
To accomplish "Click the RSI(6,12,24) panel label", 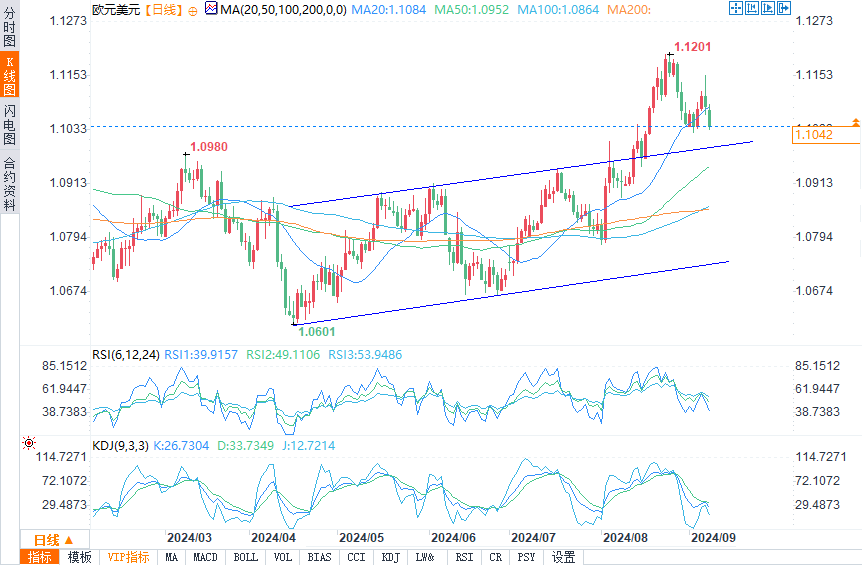I will pos(126,354).
